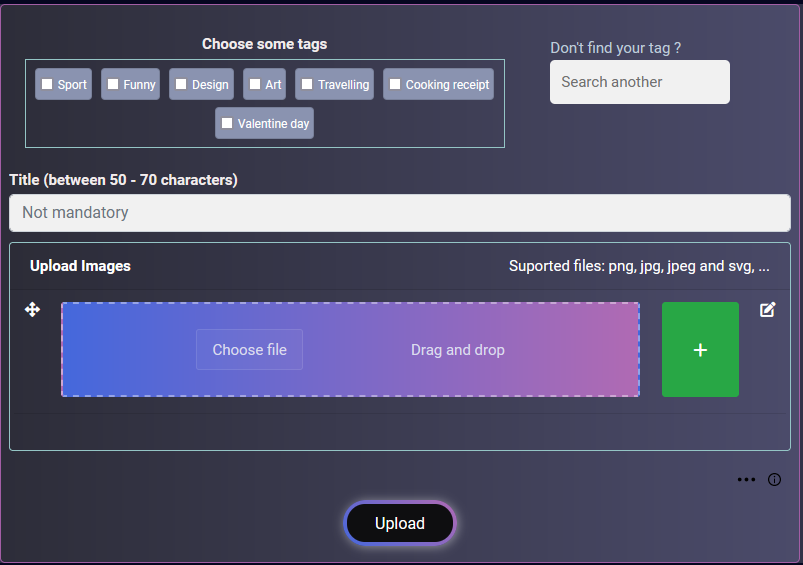Enable the Funny tag checkbox

coord(113,84)
